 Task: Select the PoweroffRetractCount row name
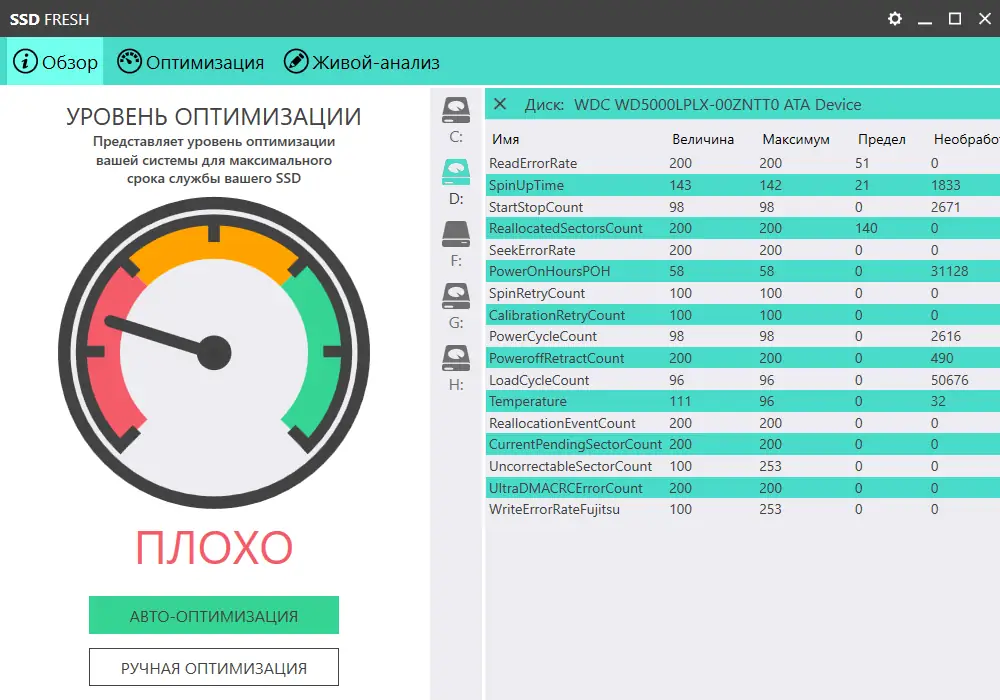point(557,358)
